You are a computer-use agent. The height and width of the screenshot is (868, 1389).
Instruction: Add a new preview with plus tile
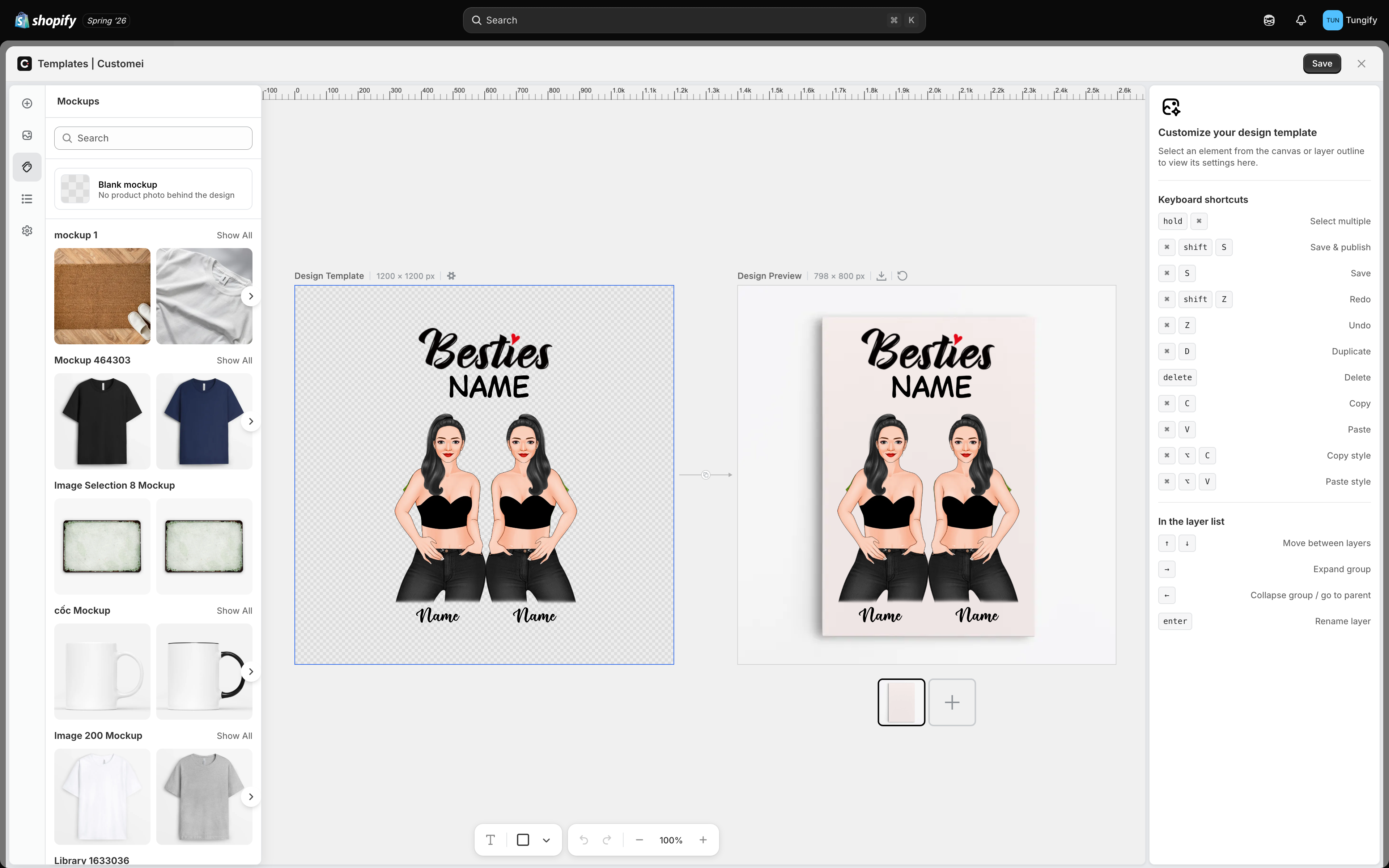[952, 702]
